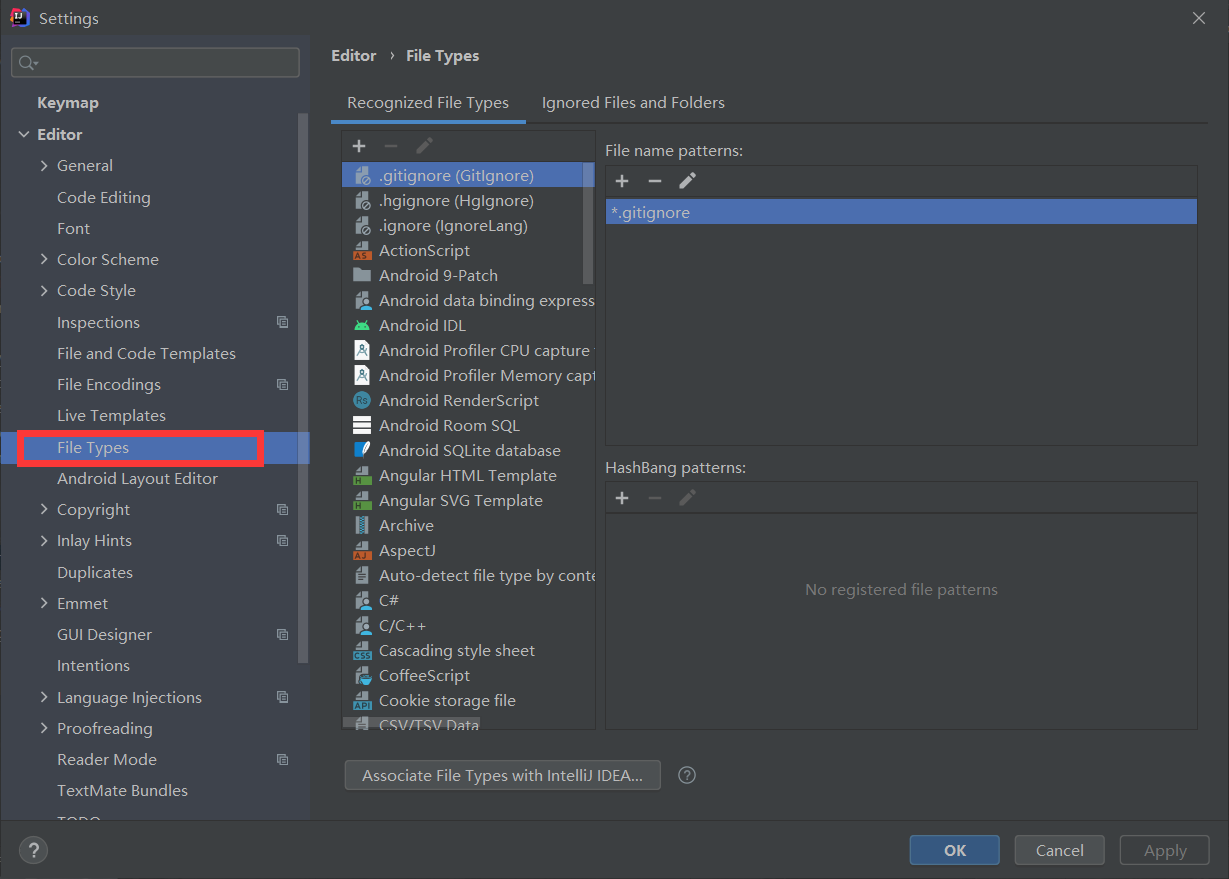
Task: Click the settings tree vertical scrollbar
Action: [304, 388]
